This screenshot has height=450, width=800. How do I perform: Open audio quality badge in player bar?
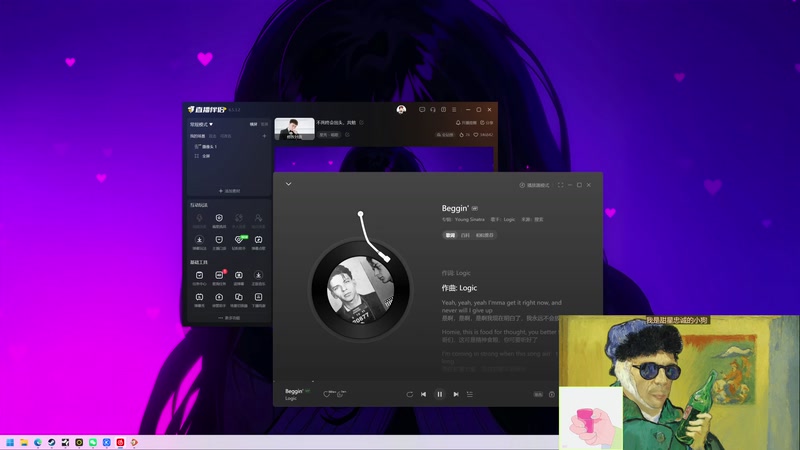tap(538, 394)
